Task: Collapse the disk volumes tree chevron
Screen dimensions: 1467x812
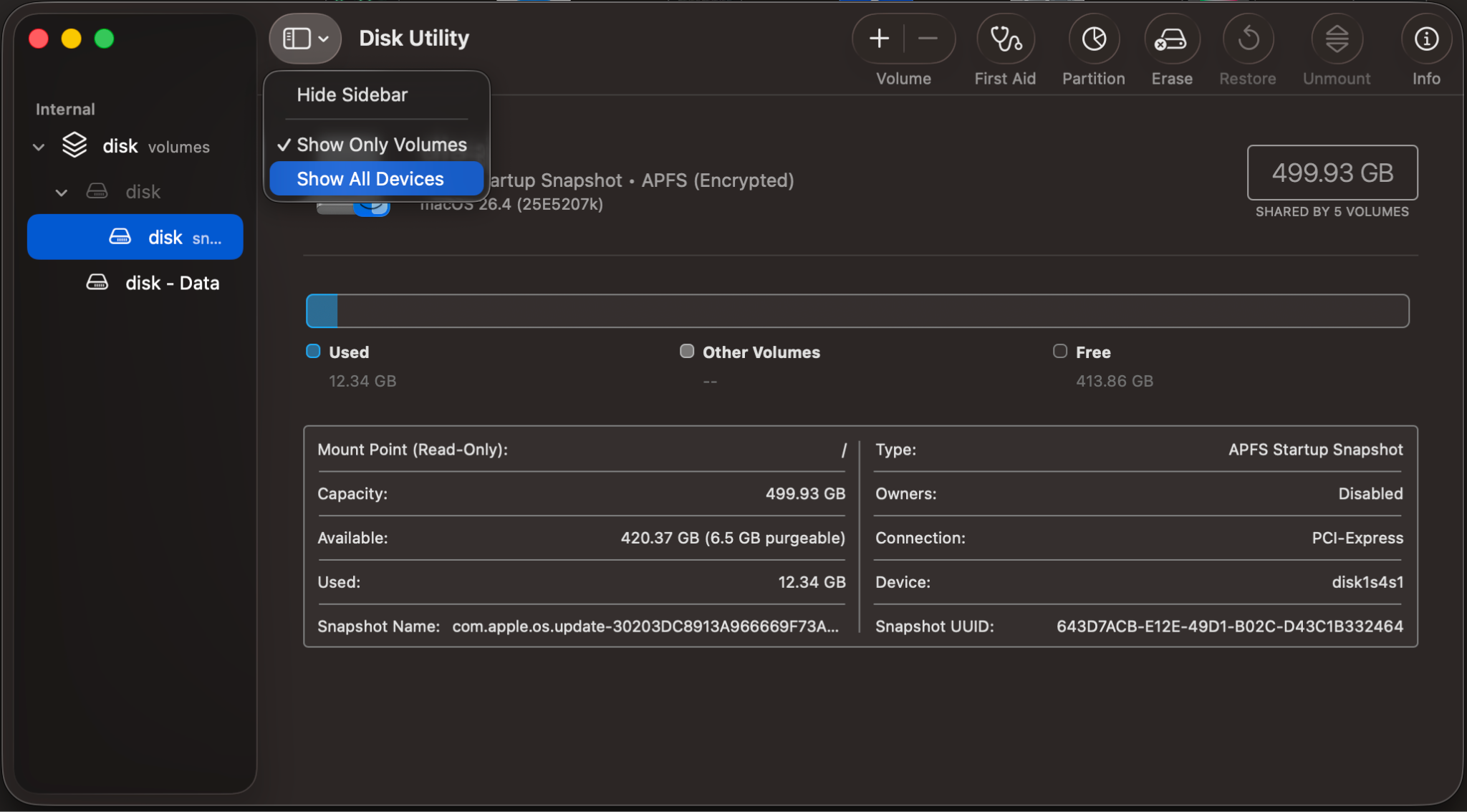Action: [x=39, y=148]
